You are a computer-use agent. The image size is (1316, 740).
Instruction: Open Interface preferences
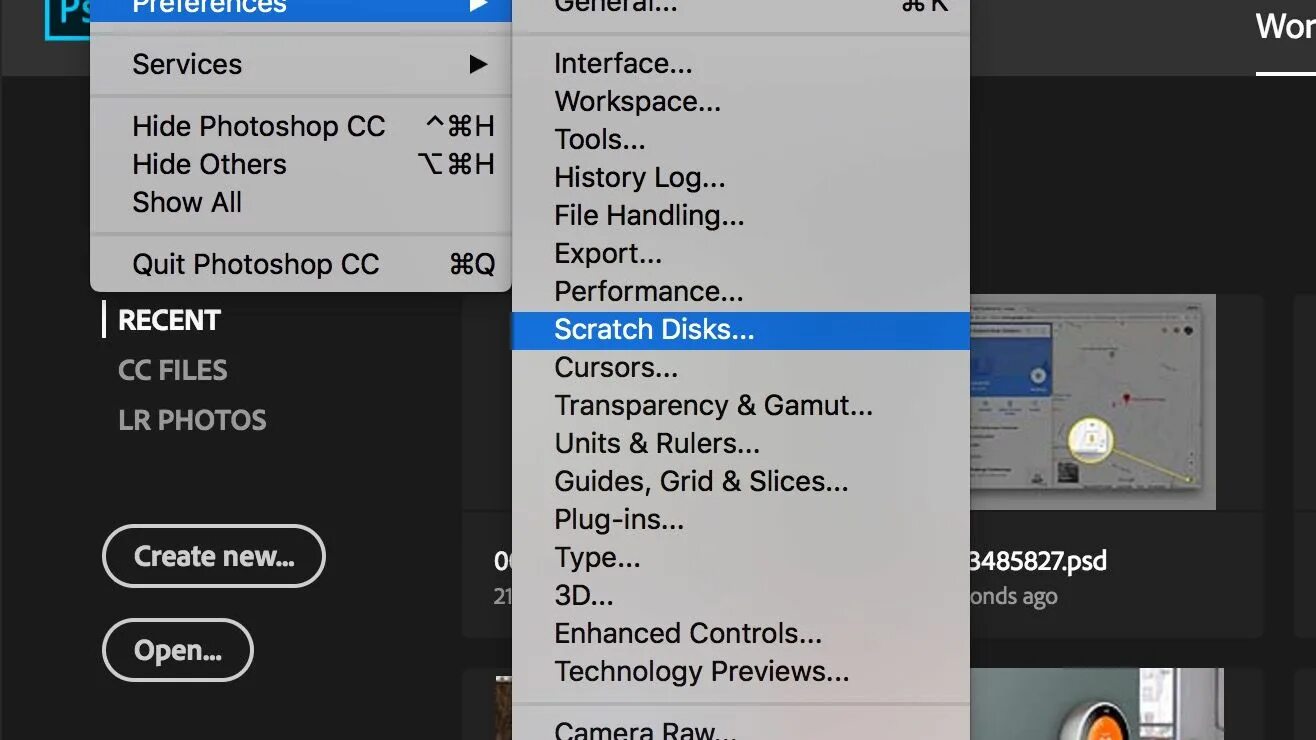[741, 64]
